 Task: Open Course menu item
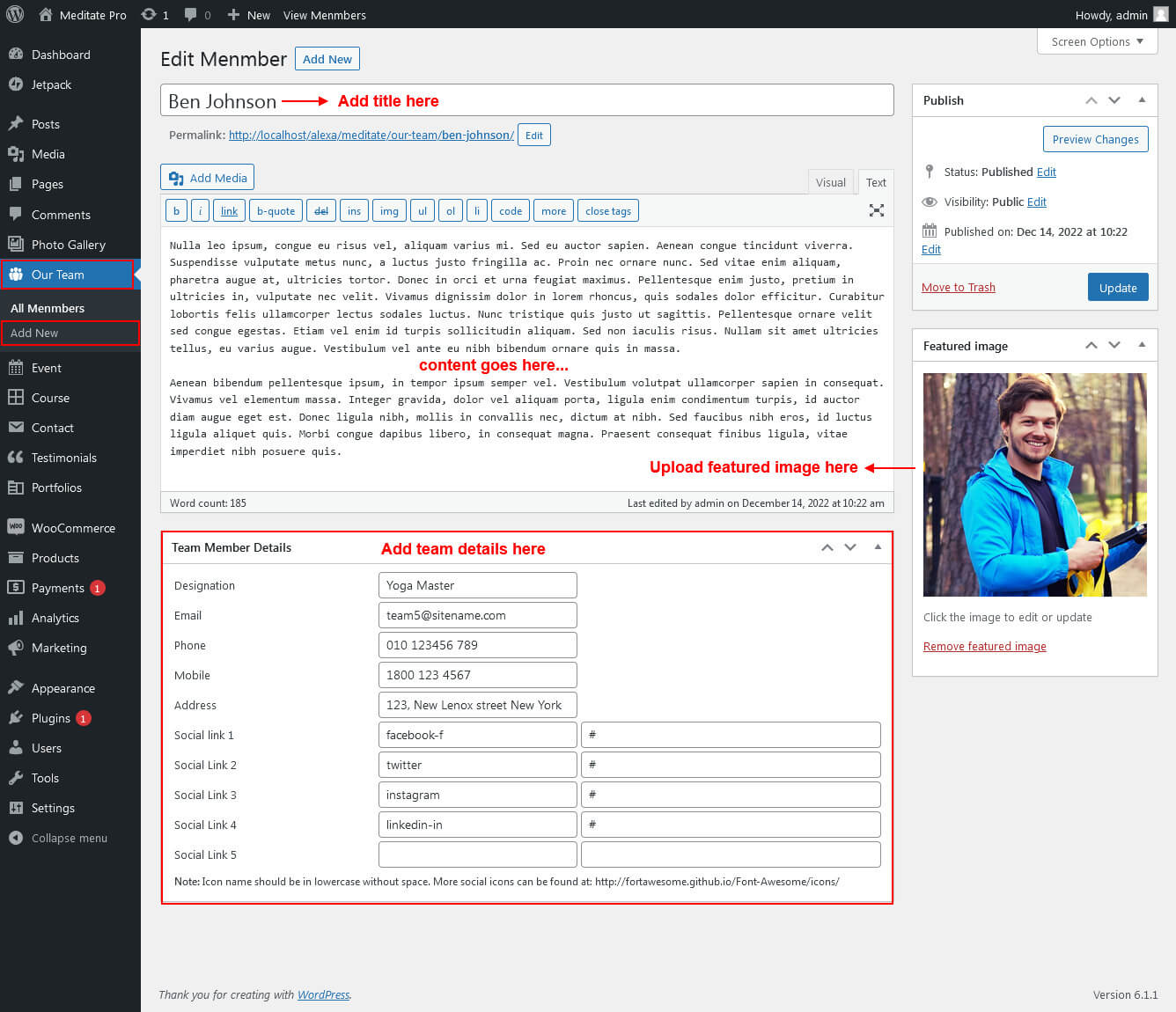point(70,398)
